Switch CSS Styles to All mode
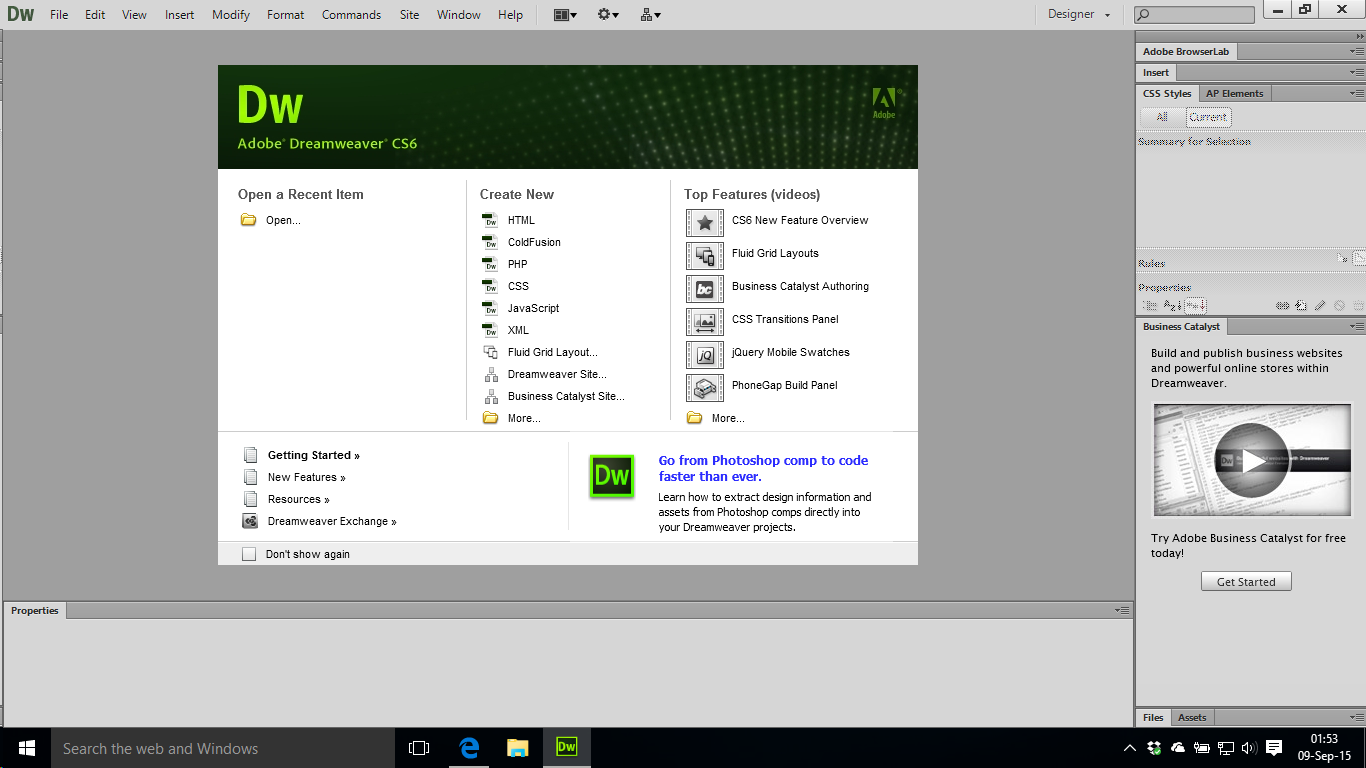Viewport: 1366px width, 768px height. pos(1161,116)
